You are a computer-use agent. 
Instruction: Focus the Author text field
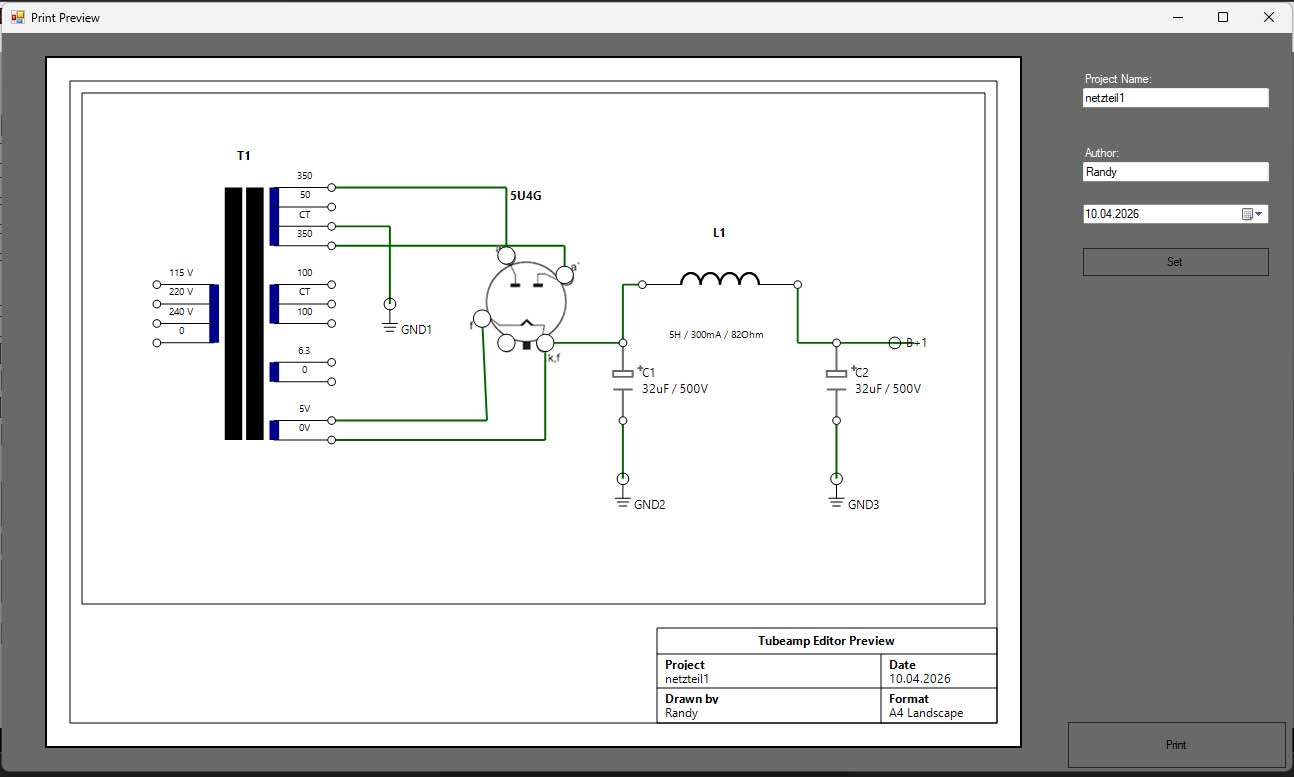[x=1175, y=172]
